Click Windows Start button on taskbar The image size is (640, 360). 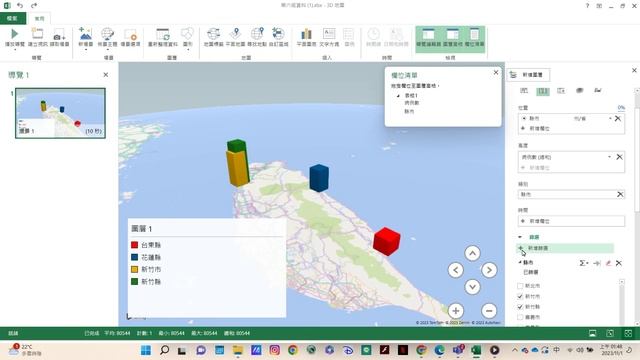pyautogui.click(x=146, y=350)
